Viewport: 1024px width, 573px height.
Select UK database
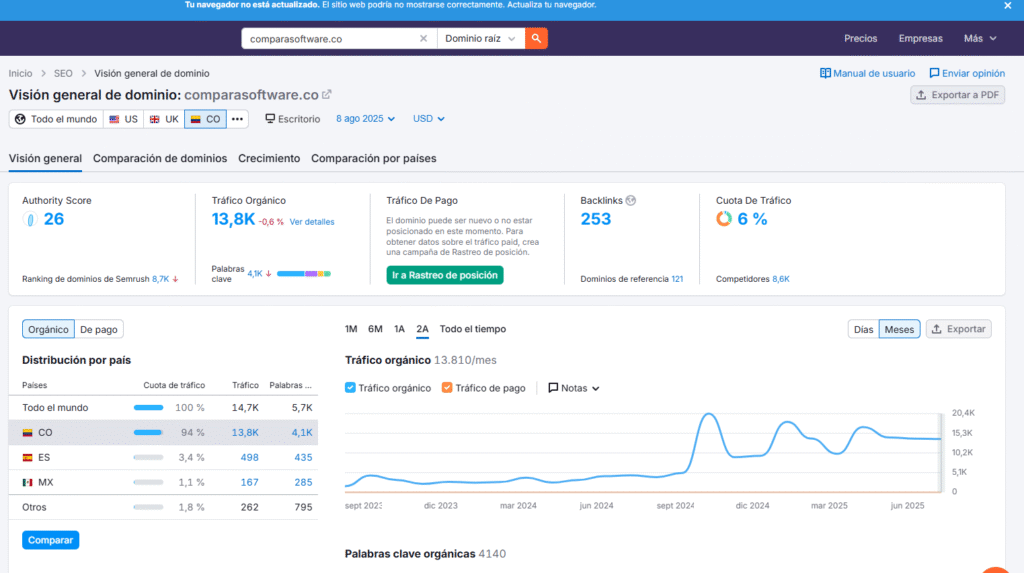point(164,119)
